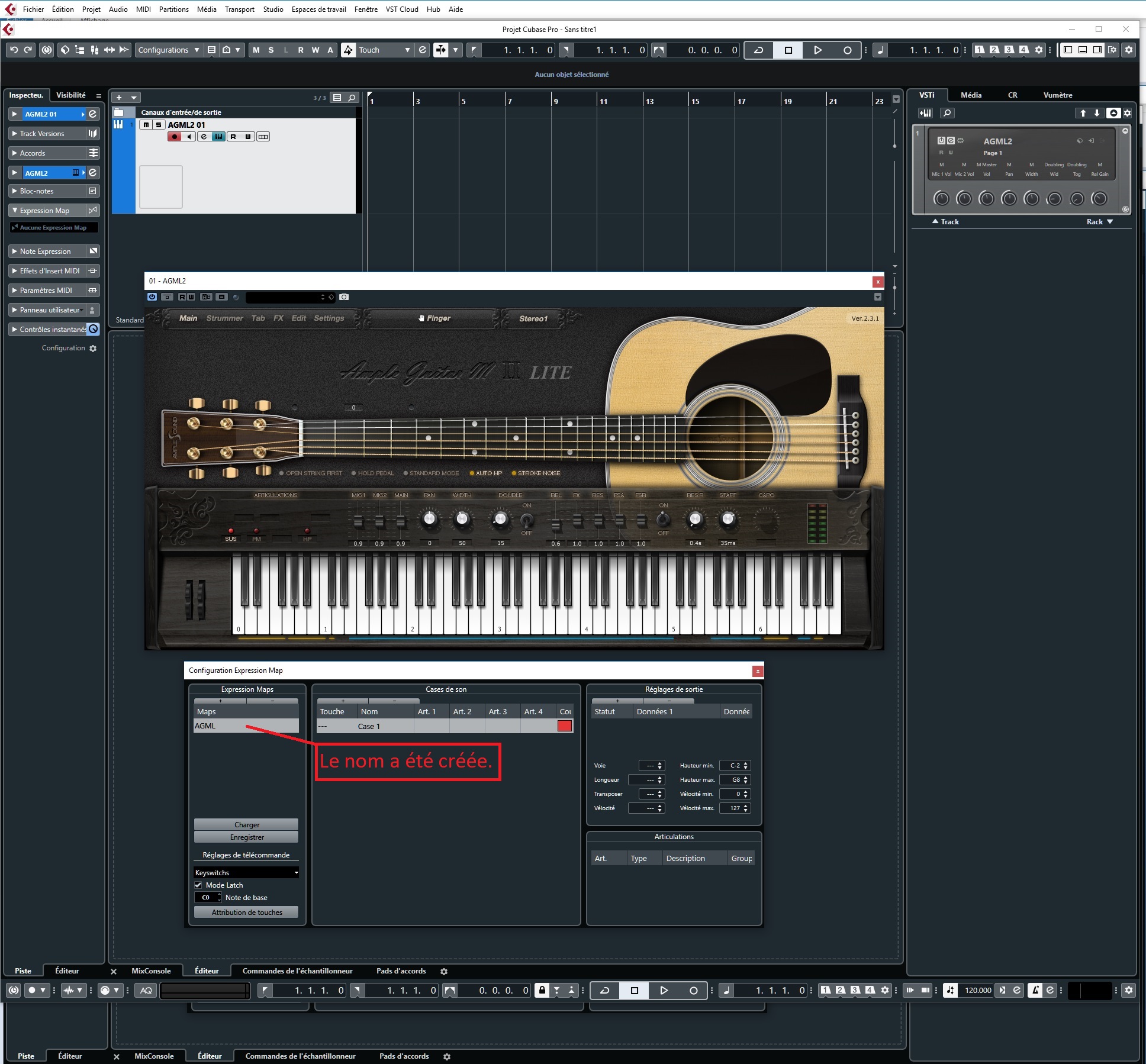Open the Studio menu

(273, 9)
